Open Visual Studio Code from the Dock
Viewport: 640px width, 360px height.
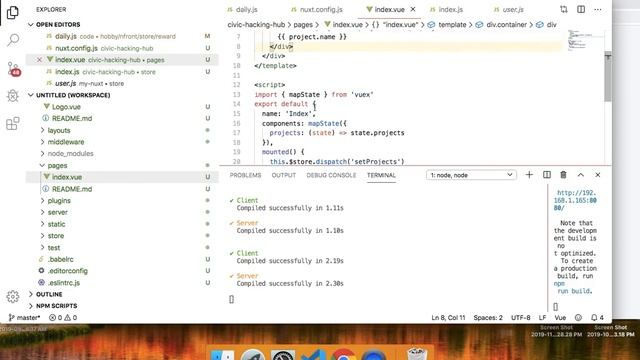tap(313, 354)
